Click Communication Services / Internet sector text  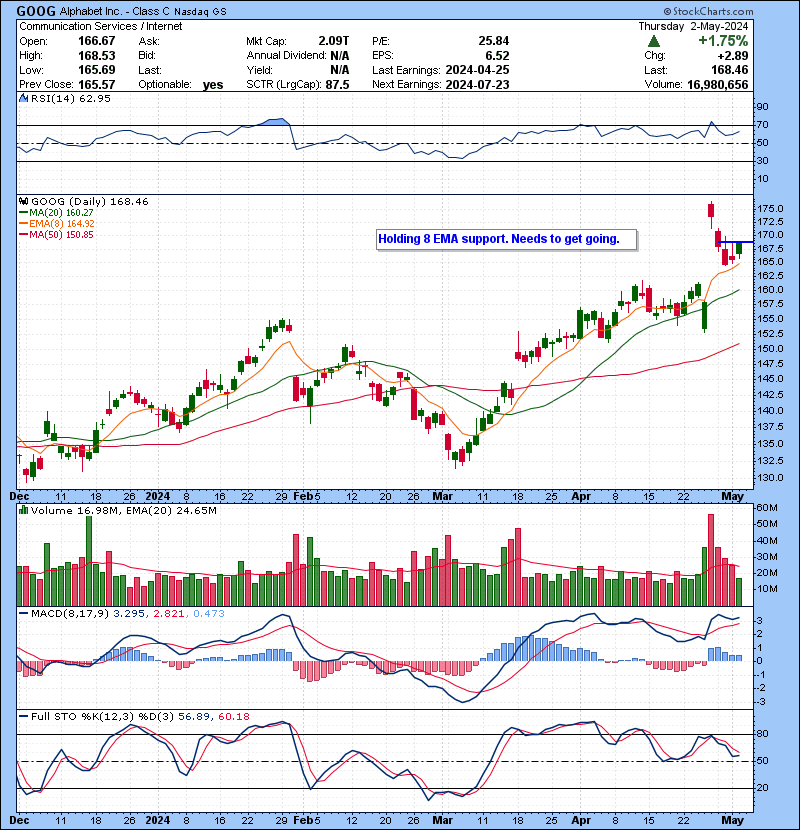pyautogui.click(x=101, y=26)
